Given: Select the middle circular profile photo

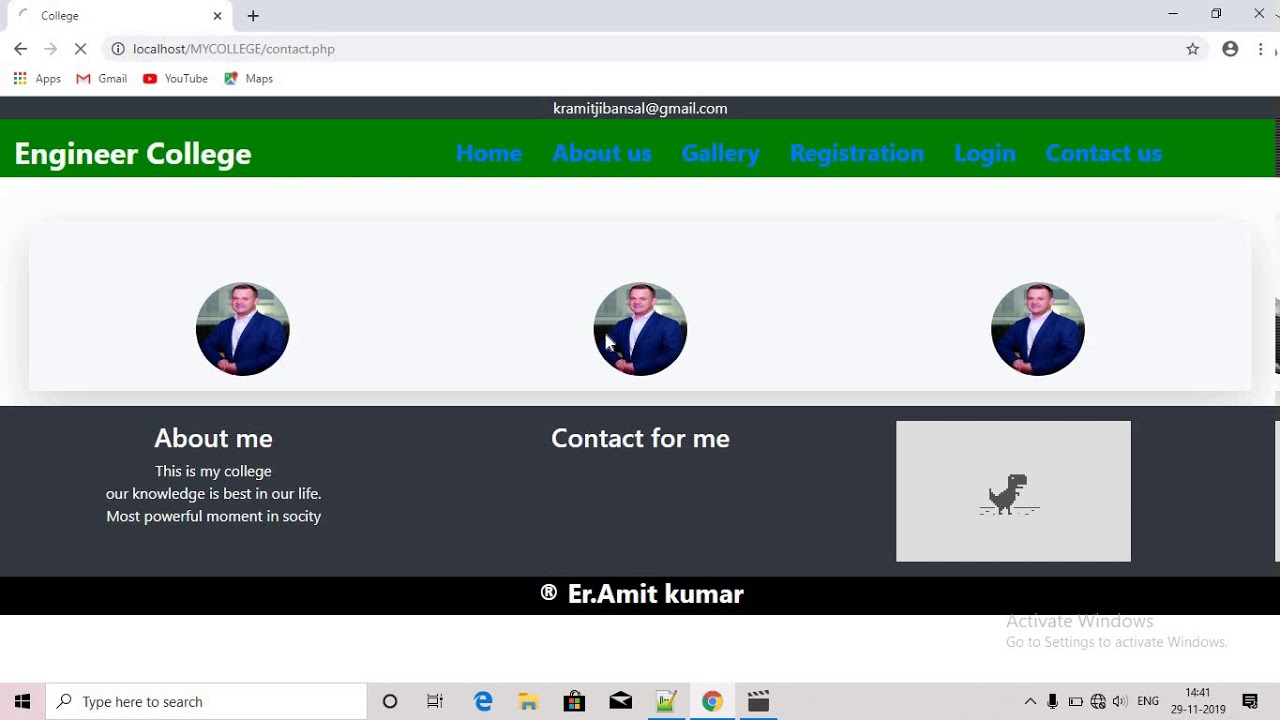Looking at the screenshot, I should [x=640, y=329].
